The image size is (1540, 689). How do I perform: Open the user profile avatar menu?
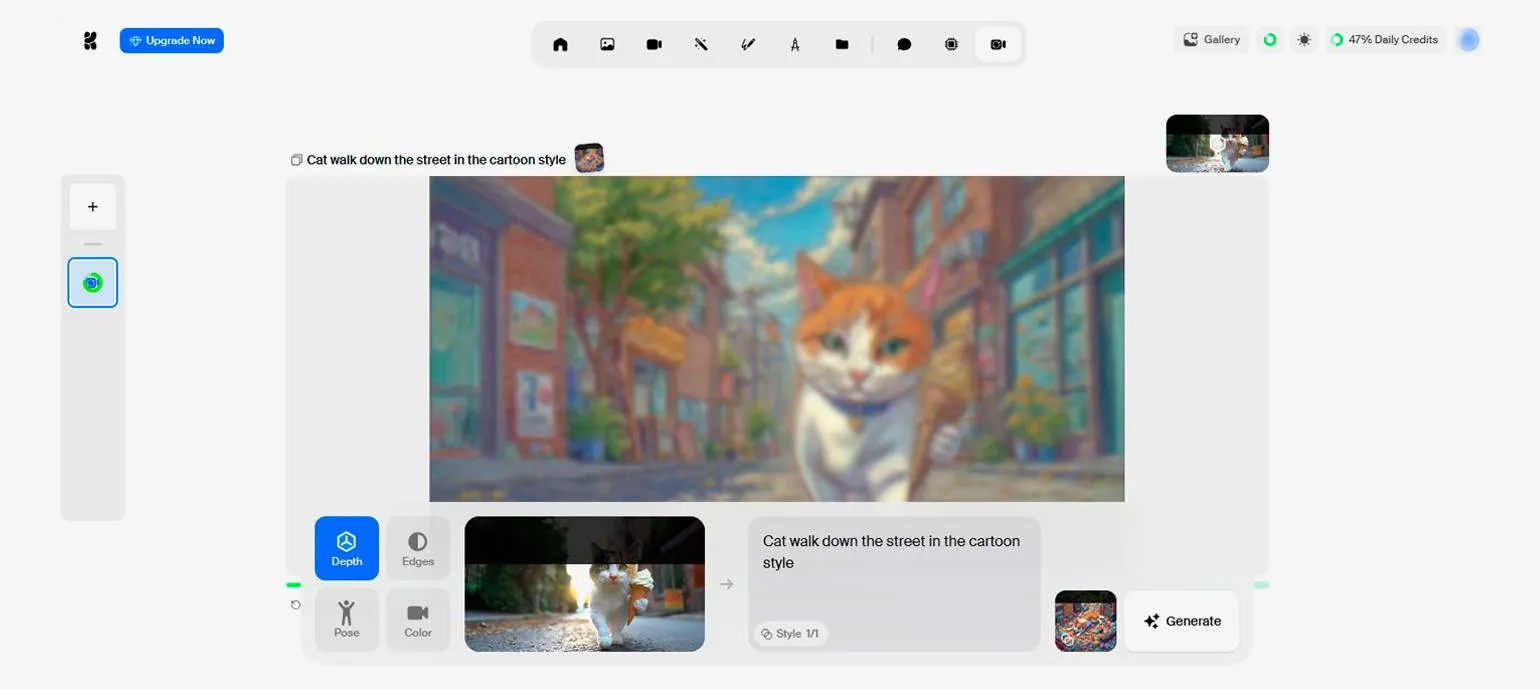(1468, 40)
